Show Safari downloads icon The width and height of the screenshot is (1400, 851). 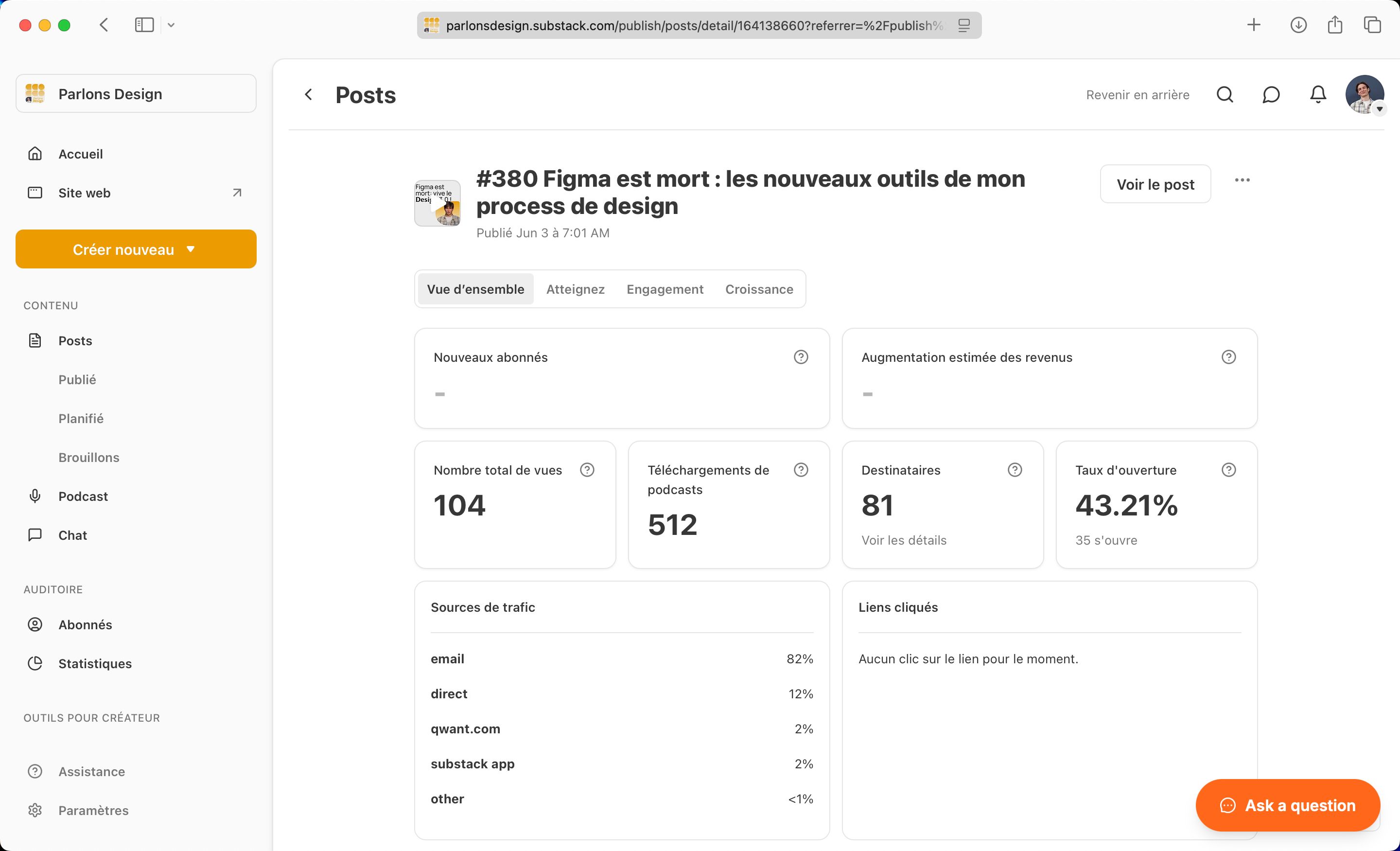[x=1298, y=25]
